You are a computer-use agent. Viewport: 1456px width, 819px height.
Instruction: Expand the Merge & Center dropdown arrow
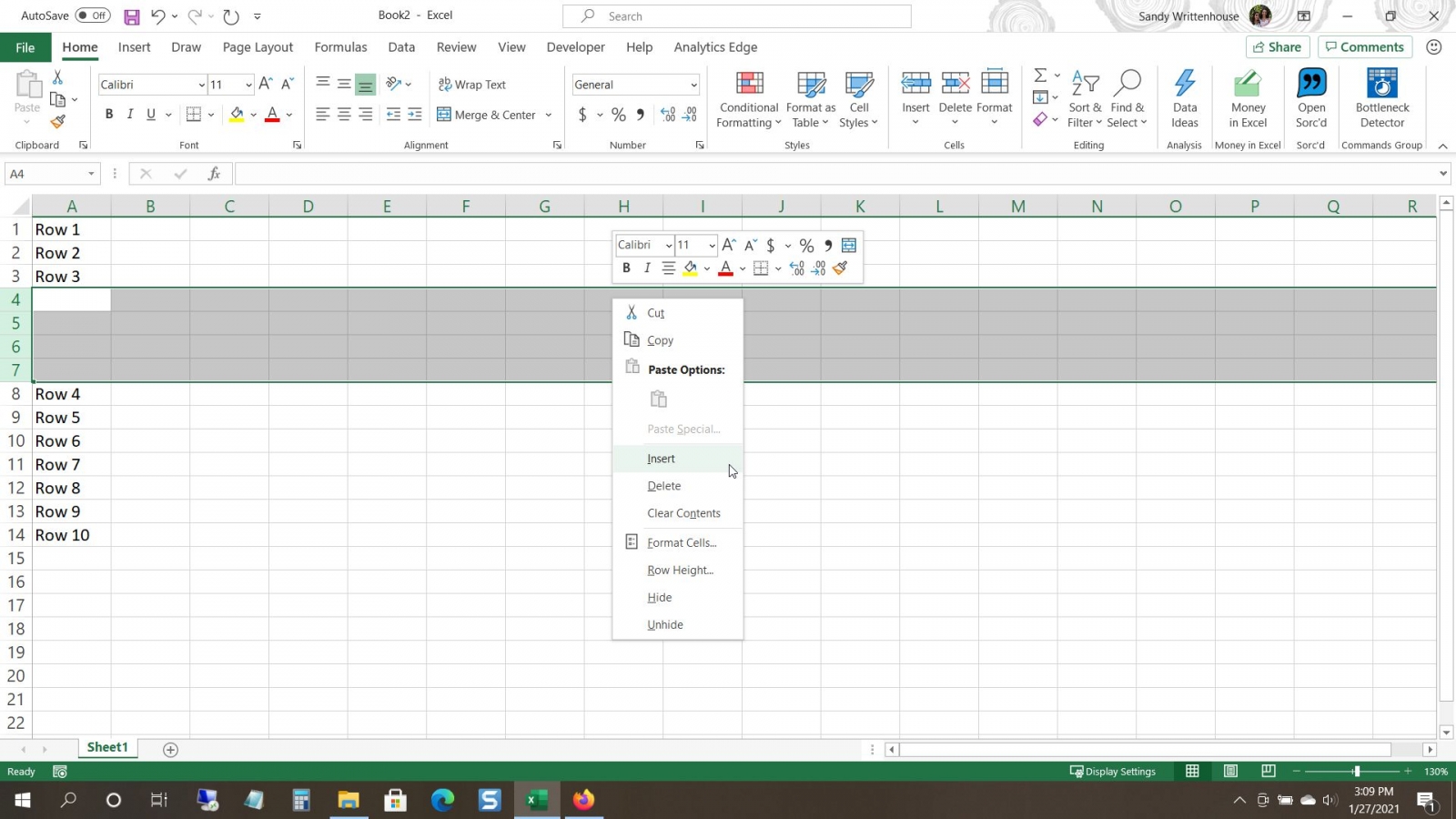549,115
